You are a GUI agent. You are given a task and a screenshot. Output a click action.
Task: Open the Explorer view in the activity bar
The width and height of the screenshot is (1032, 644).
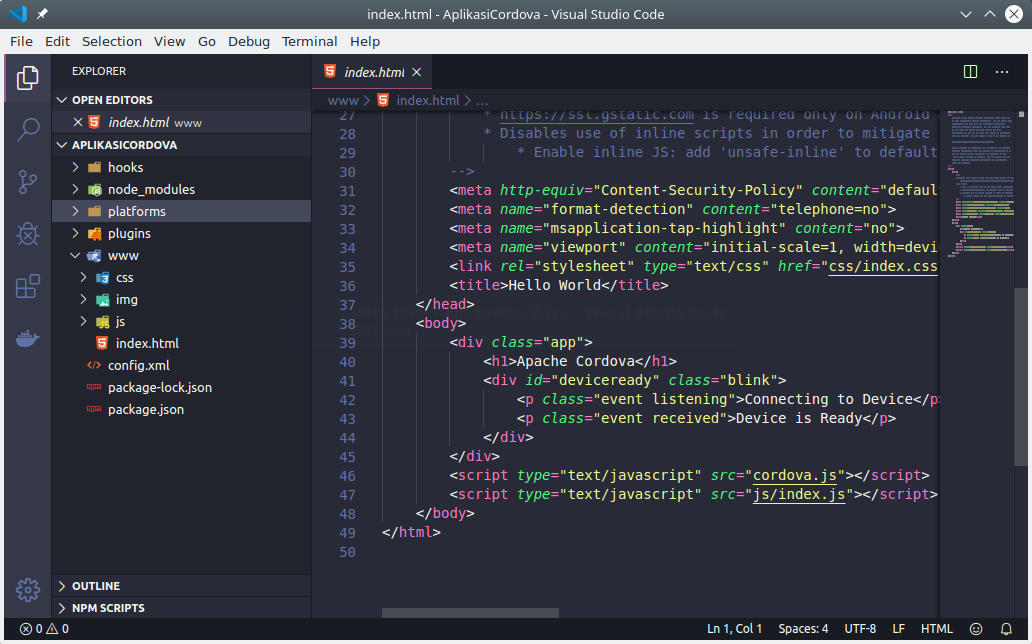[x=27, y=77]
